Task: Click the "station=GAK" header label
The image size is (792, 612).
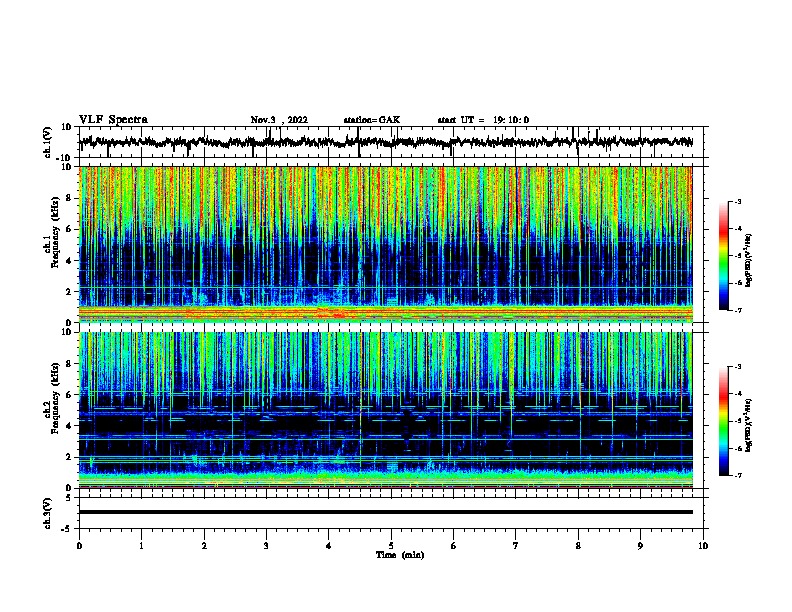Action: point(372,120)
